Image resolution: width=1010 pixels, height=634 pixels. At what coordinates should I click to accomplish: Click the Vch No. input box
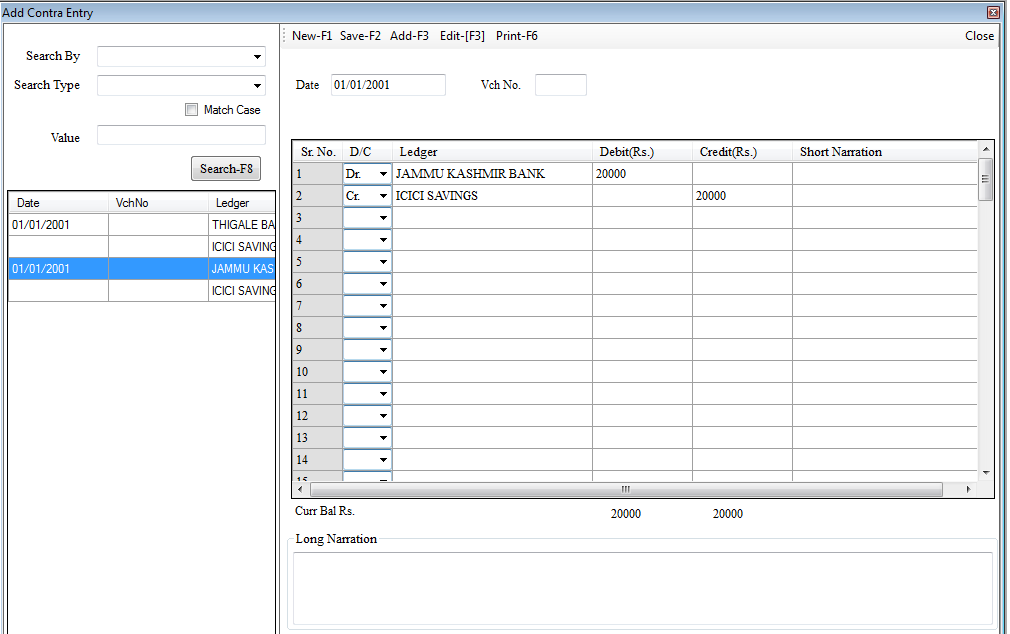point(560,85)
